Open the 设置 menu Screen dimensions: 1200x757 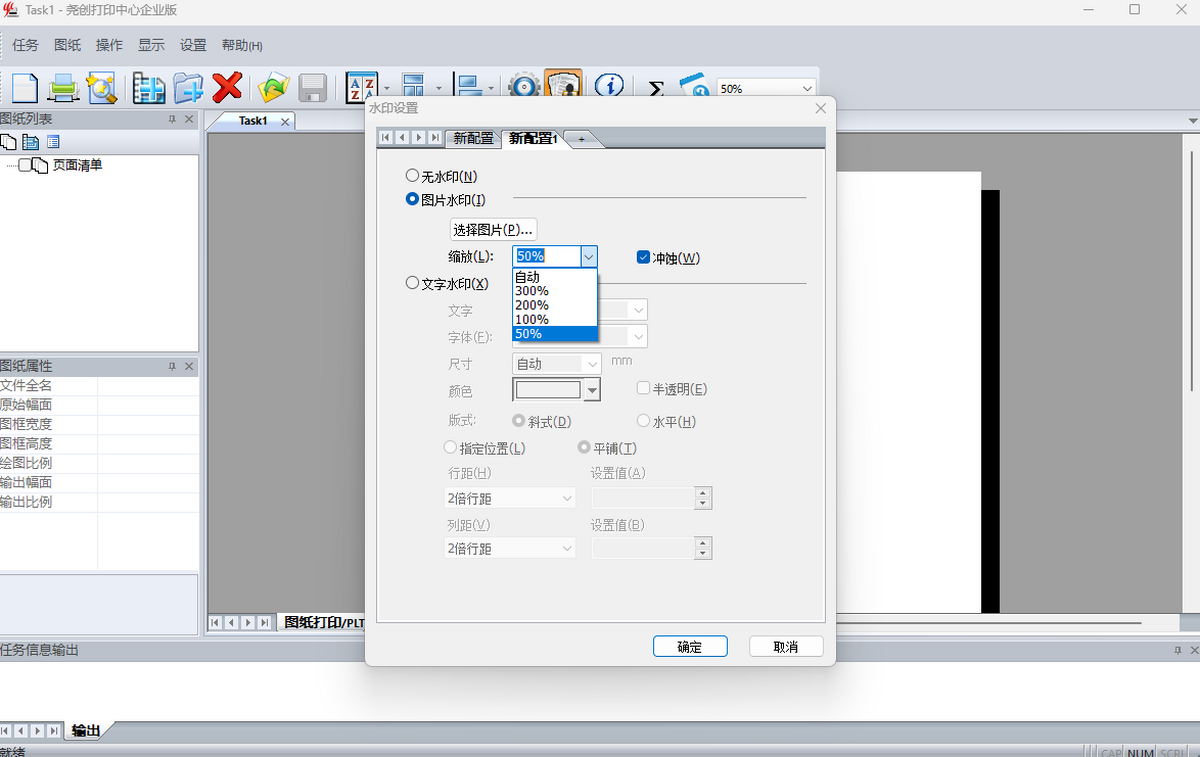click(193, 45)
